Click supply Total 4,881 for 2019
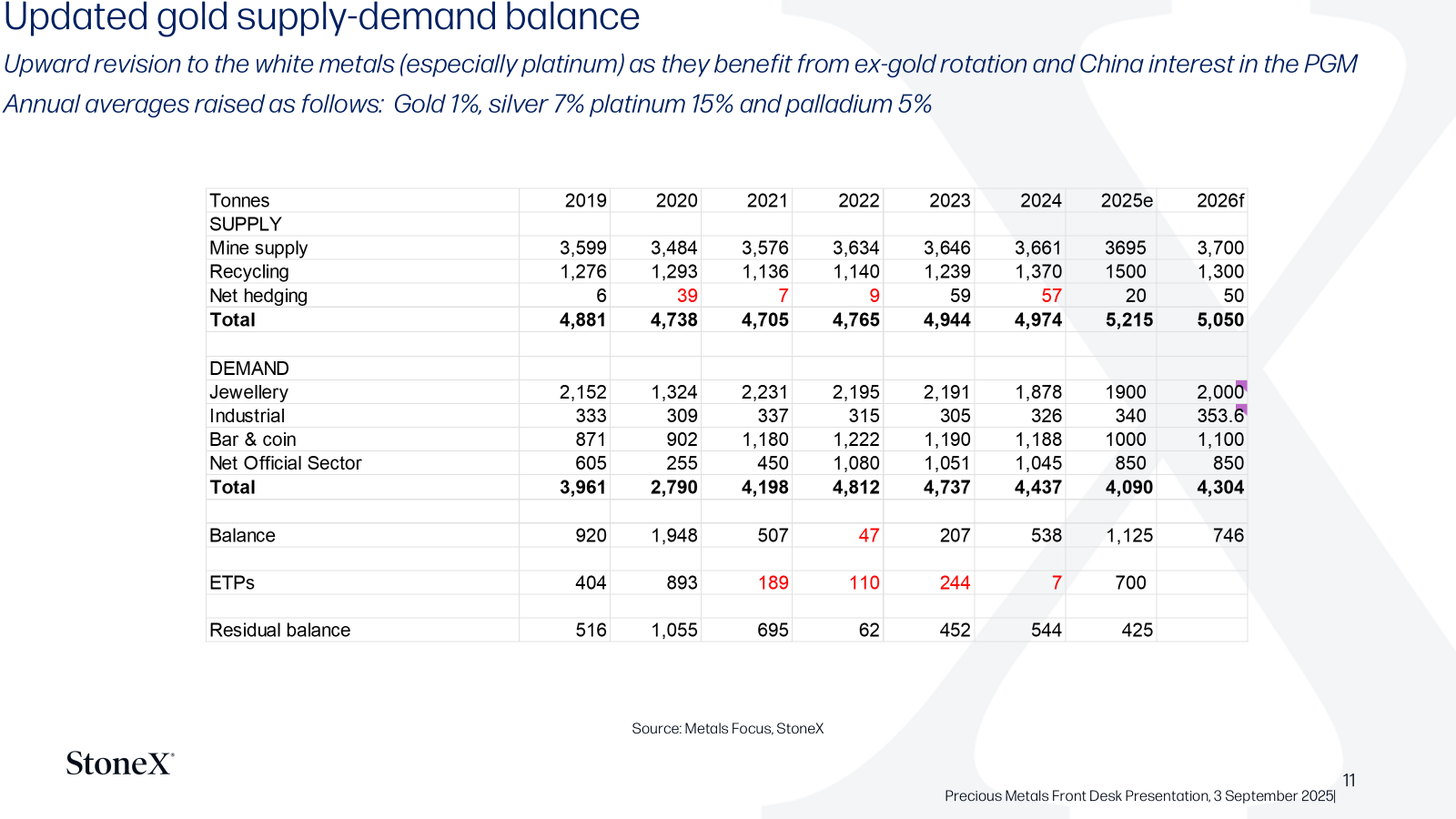The height and width of the screenshot is (819, 1456). point(583,320)
